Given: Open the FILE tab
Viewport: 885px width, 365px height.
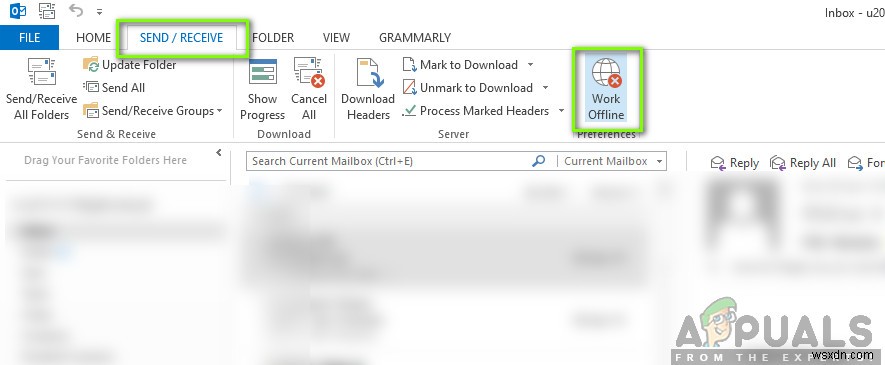Looking at the screenshot, I should pyautogui.click(x=29, y=38).
